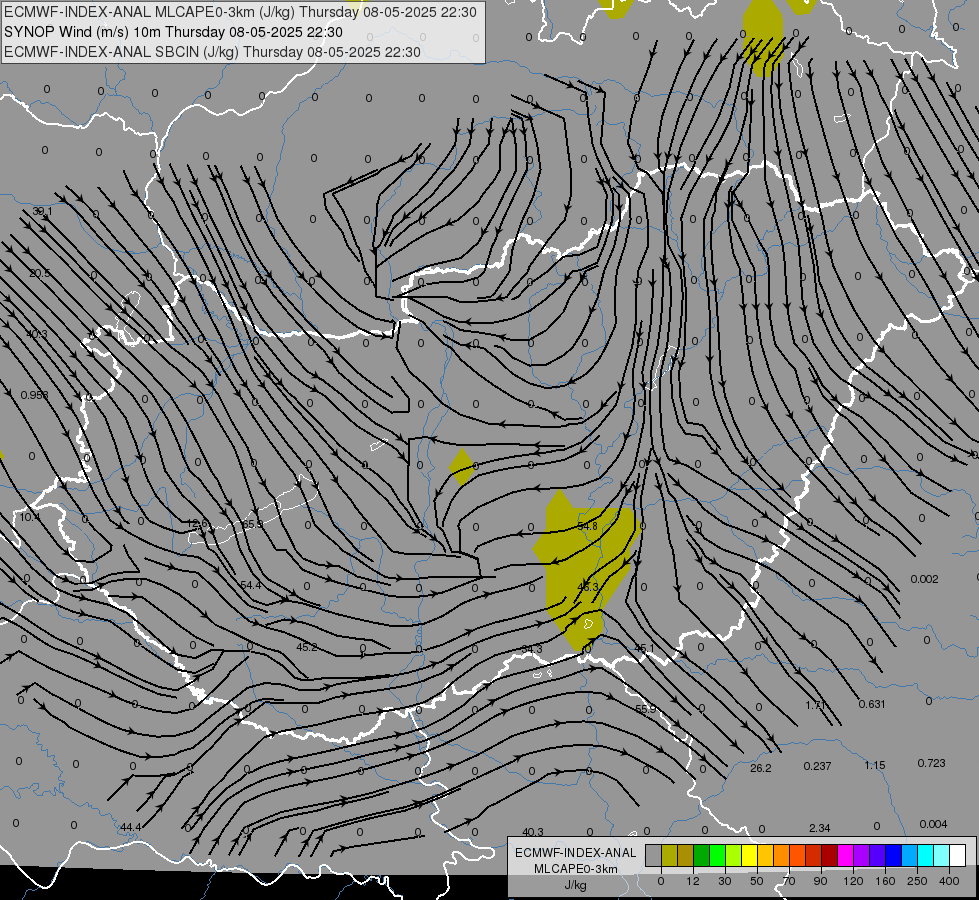The image size is (979, 900).
Task: Click the SBCIN title line
Action: pos(212,52)
